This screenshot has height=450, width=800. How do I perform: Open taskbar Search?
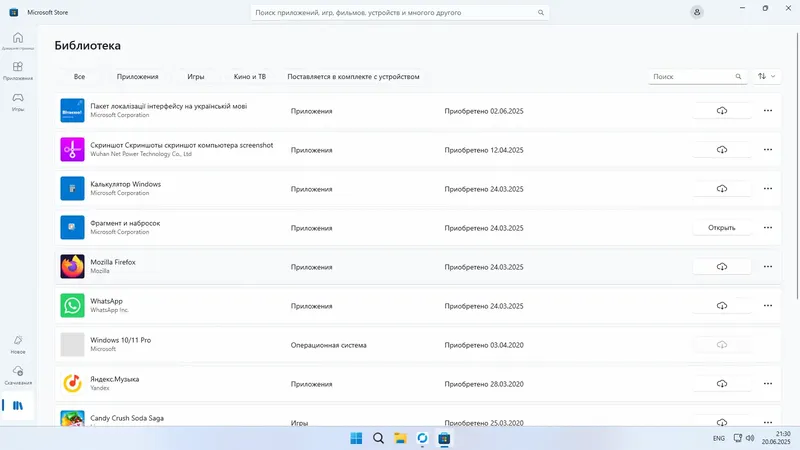(x=378, y=438)
